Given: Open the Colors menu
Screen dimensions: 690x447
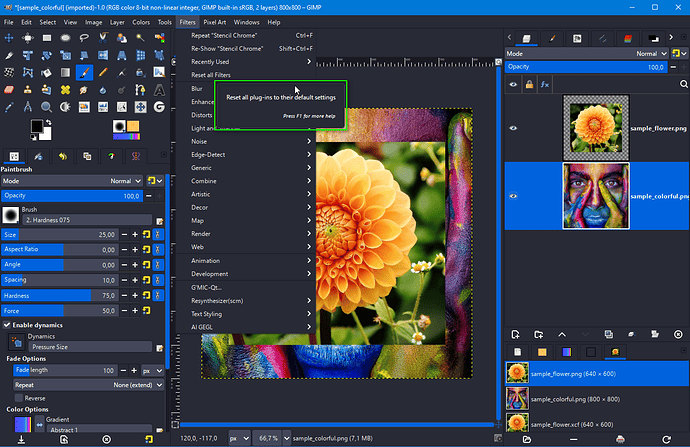Looking at the screenshot, I should click(x=142, y=21).
